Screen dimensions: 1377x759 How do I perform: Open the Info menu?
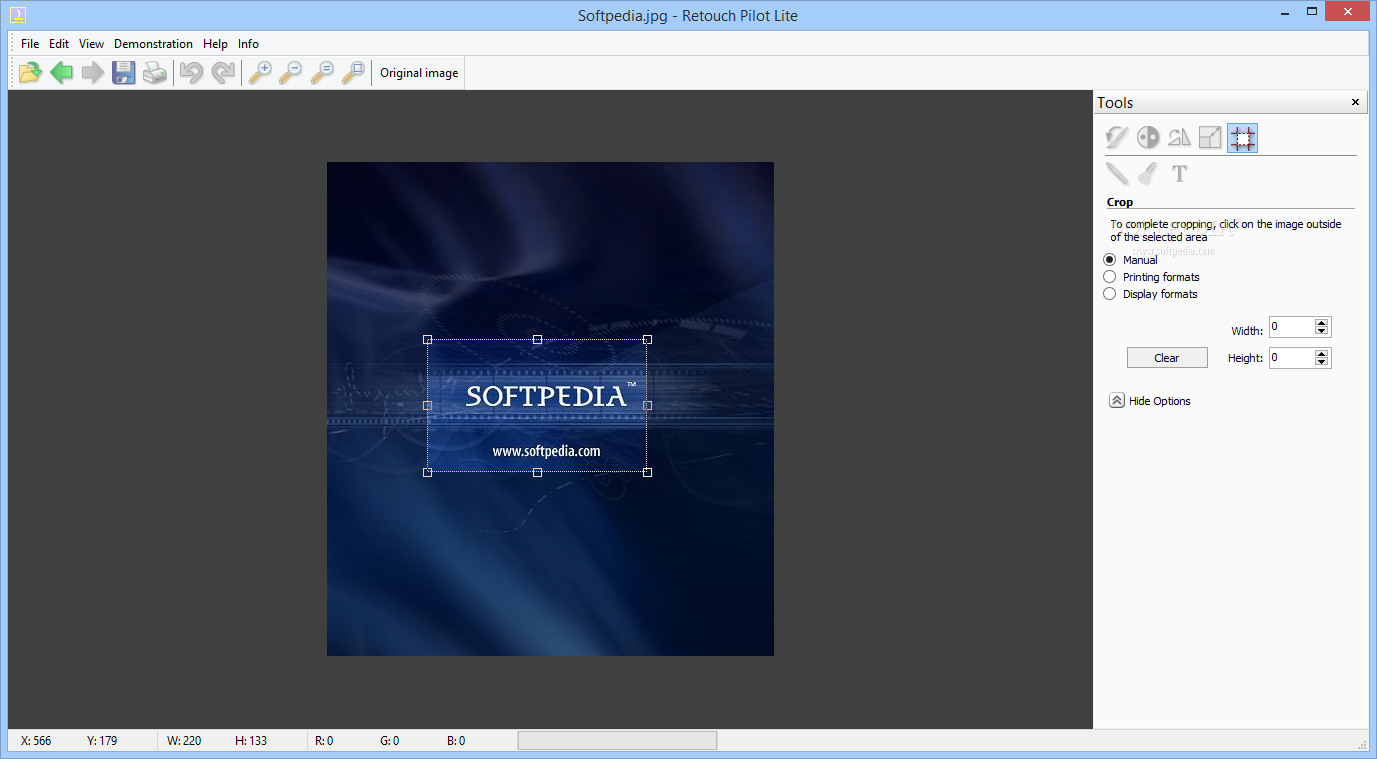[x=248, y=44]
